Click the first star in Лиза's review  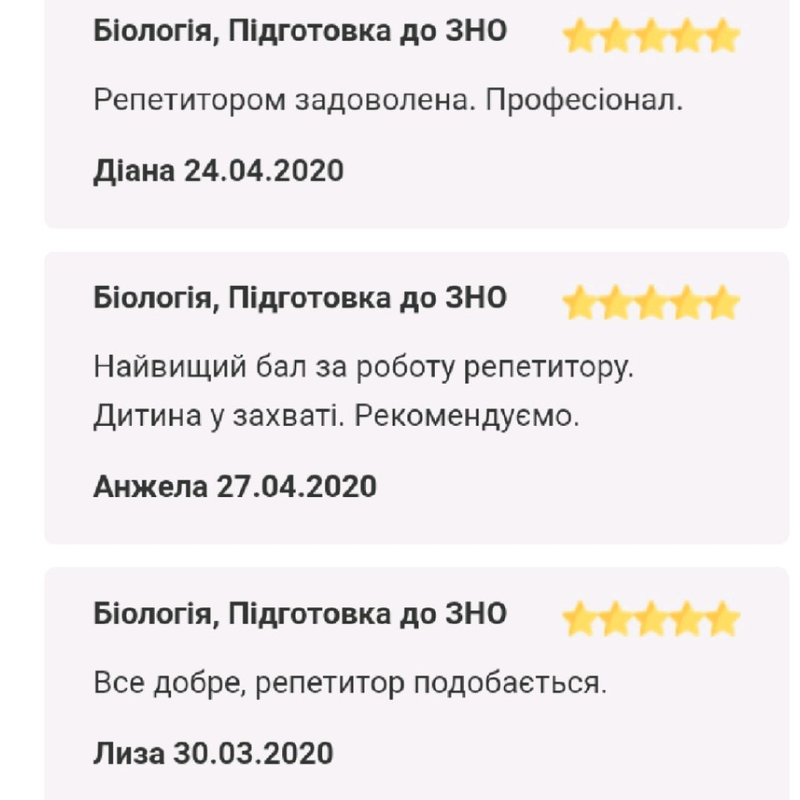tap(579, 619)
